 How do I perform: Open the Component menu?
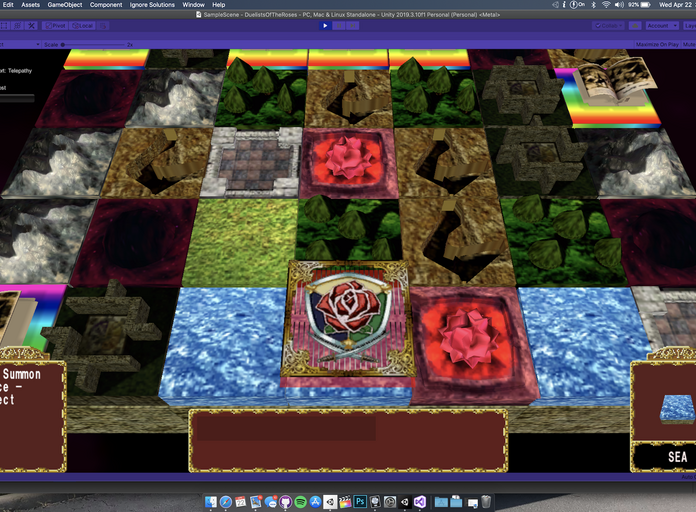coord(106,5)
